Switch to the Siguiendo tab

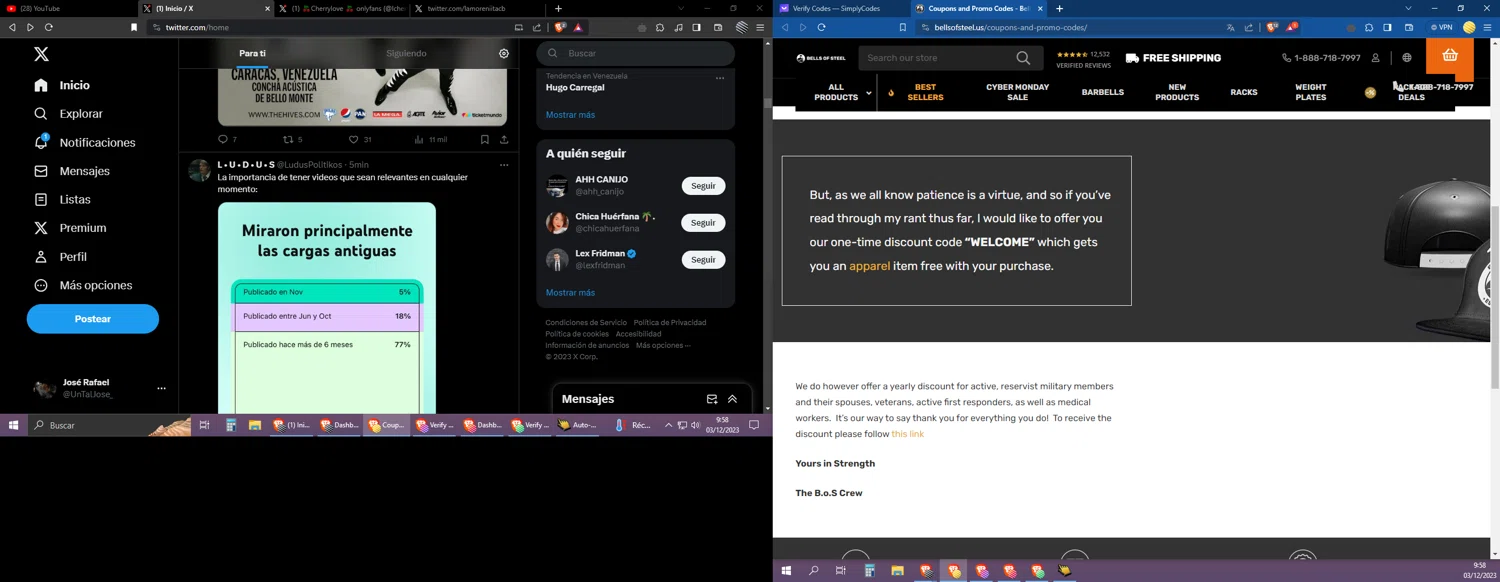406,53
